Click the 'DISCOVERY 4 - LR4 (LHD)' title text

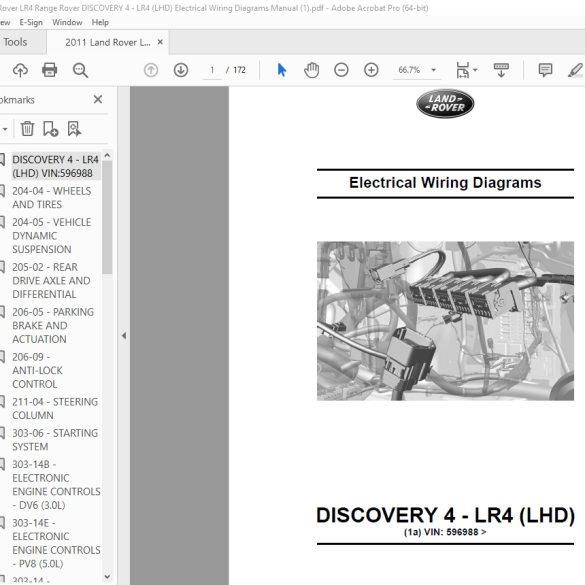pos(445,515)
